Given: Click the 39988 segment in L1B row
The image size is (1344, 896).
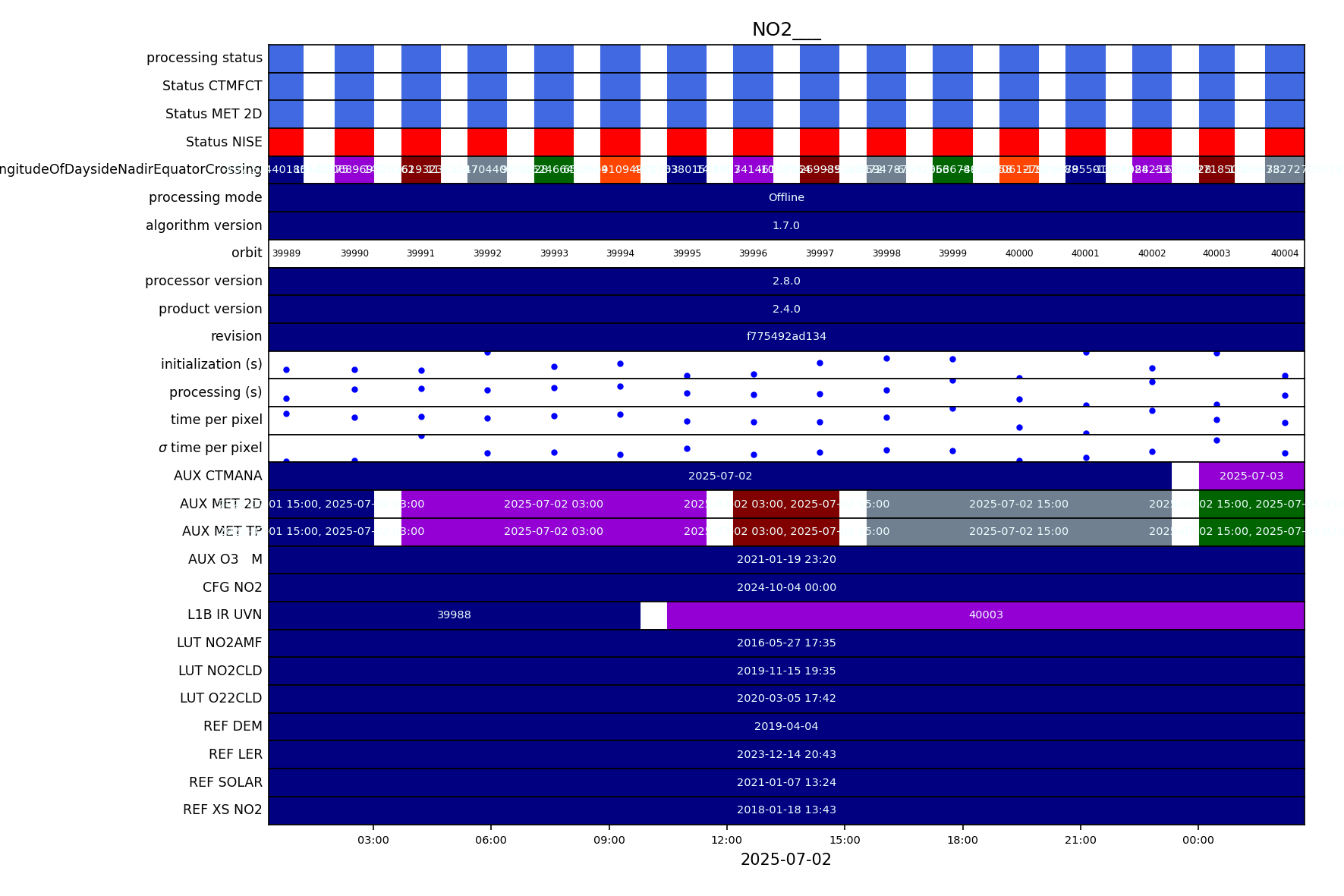Looking at the screenshot, I should click(454, 615).
